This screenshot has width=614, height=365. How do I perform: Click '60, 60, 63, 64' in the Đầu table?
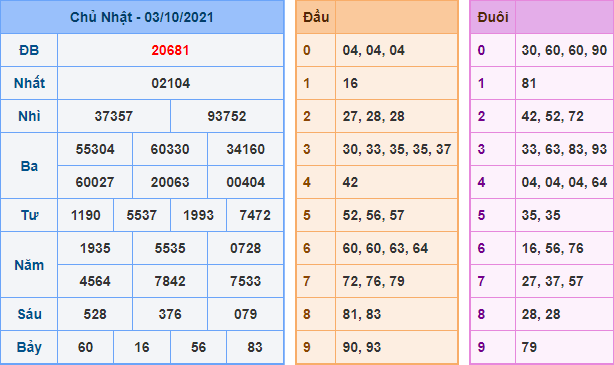pos(385,248)
